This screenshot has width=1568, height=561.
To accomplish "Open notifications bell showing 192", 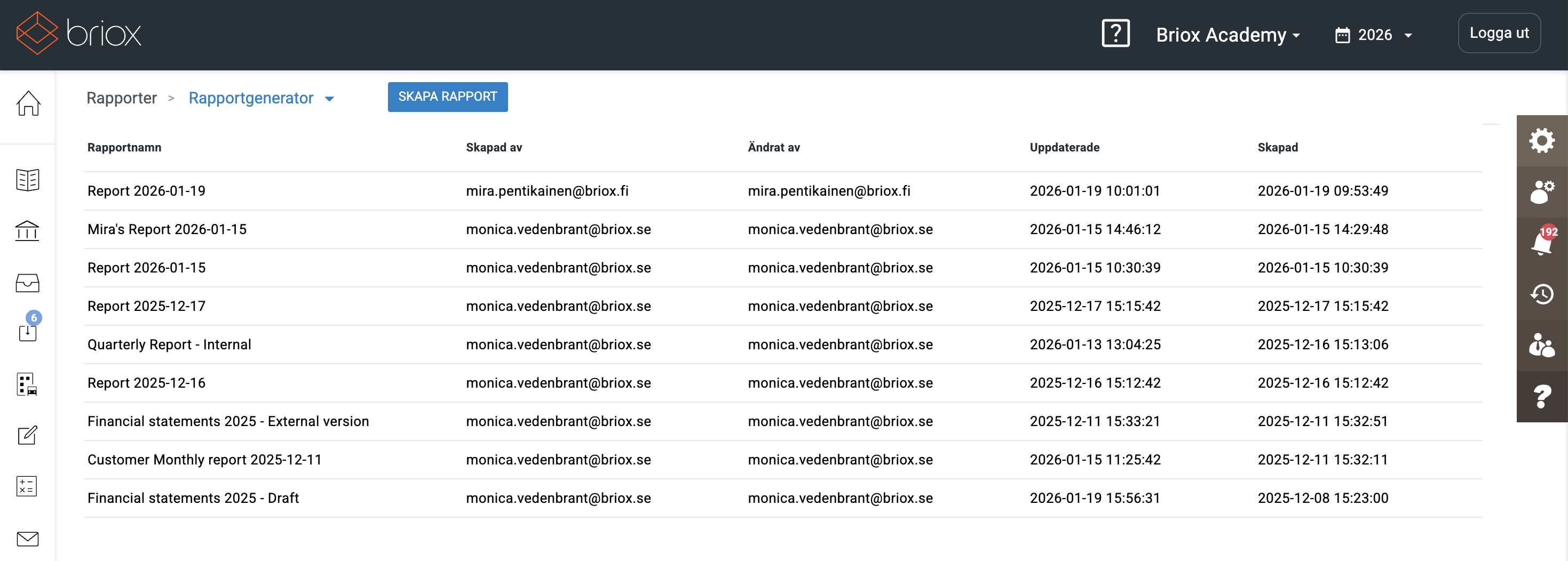I will (1541, 243).
